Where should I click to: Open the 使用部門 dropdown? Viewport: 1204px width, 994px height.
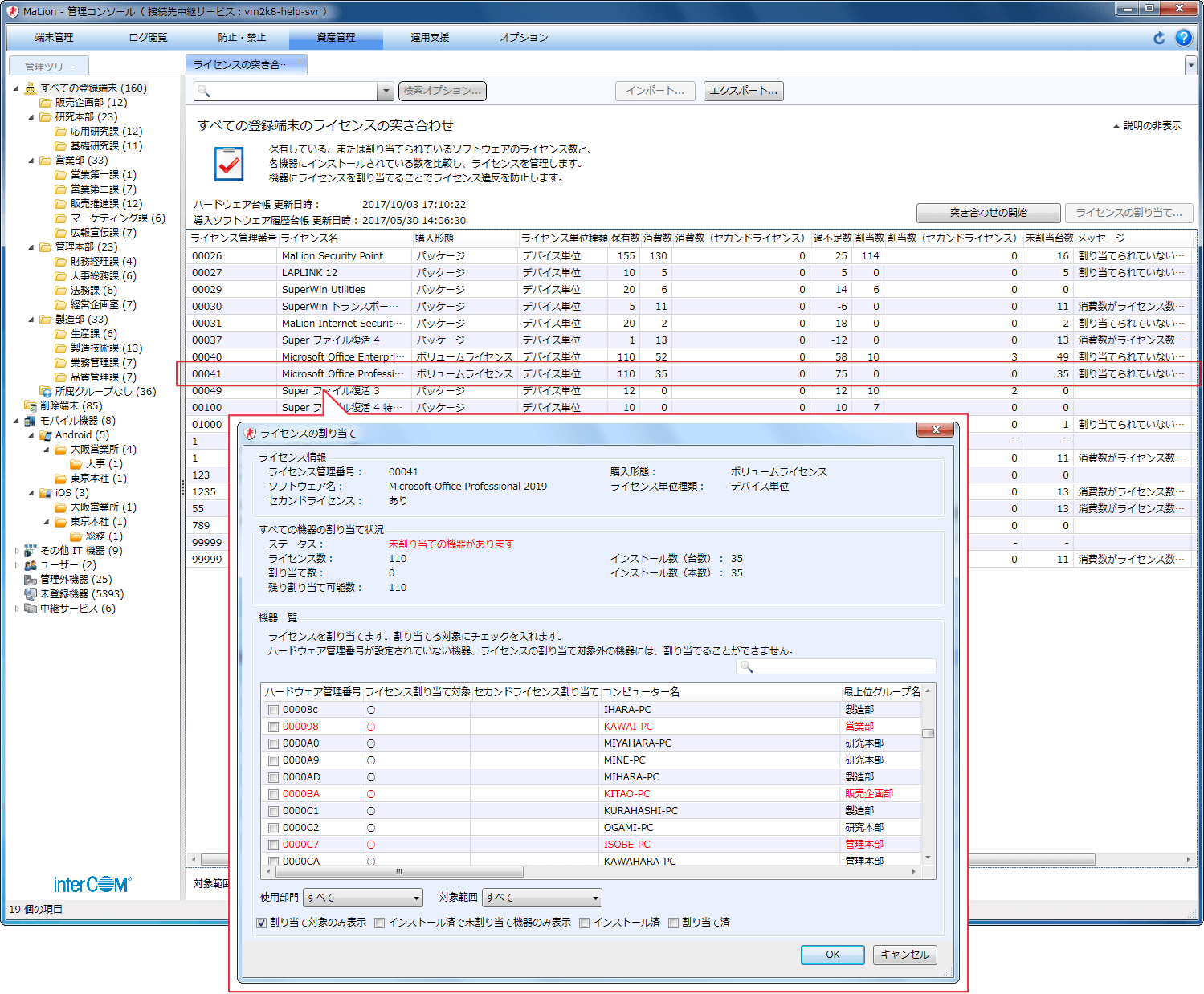tap(363, 898)
